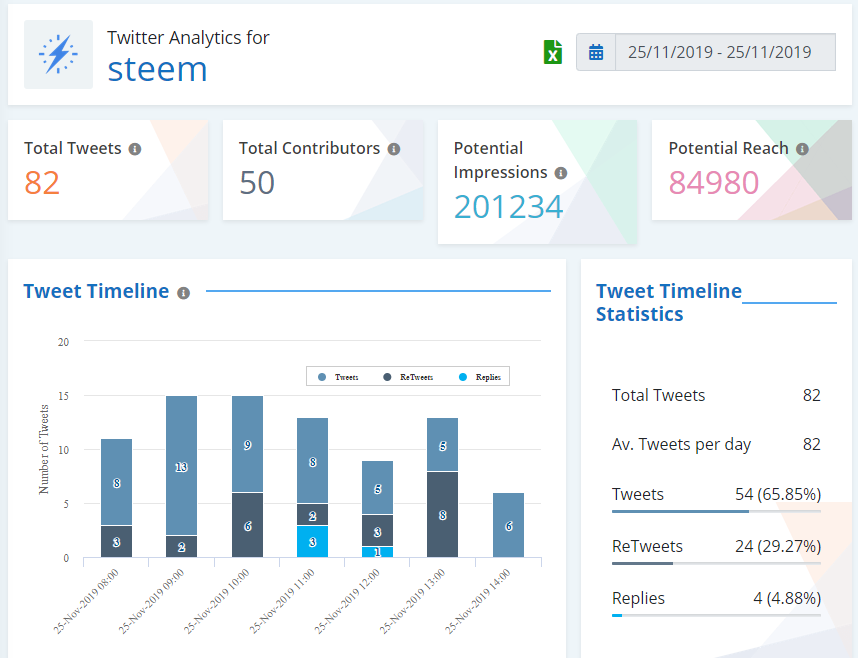
Task: Click the 25-Nov-2019 08:00 axis label
Action: tap(86, 601)
